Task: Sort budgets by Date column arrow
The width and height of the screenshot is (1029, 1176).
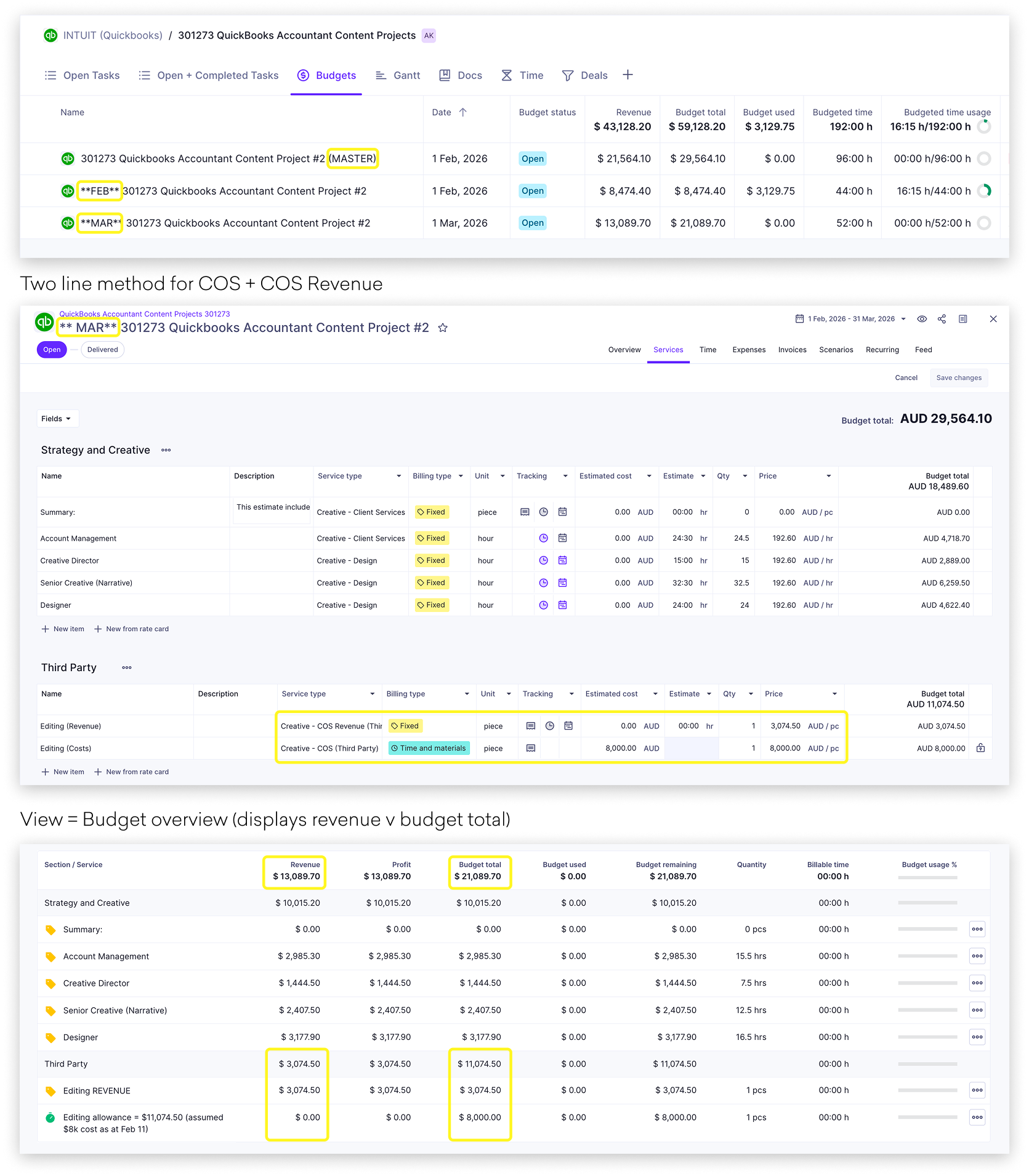Action: click(463, 113)
